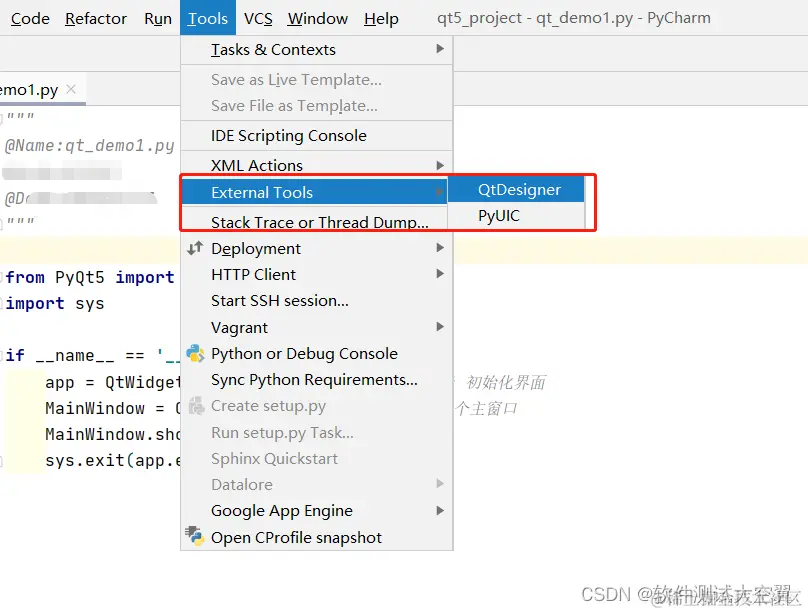Viewport: 808px width, 614px height.
Task: Expand Tasks & Contexts submenu arrow
Action: 440,49
